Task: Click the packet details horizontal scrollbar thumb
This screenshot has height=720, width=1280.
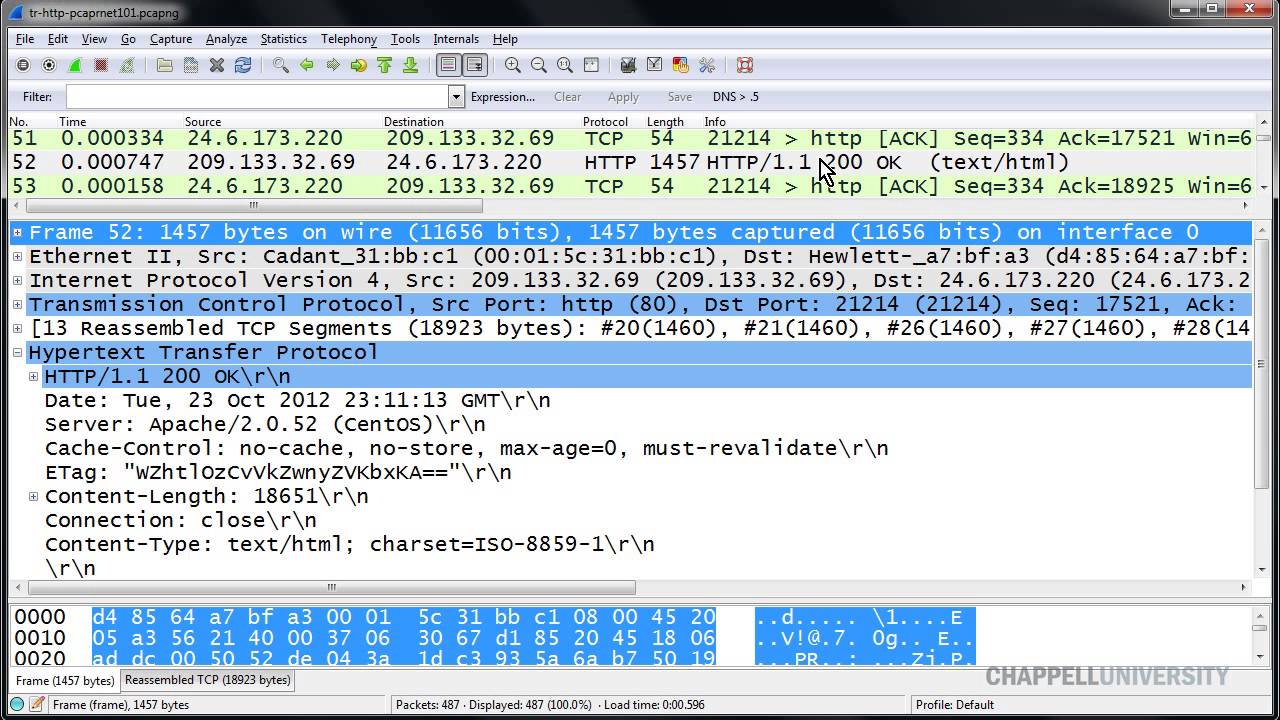Action: [x=330, y=588]
